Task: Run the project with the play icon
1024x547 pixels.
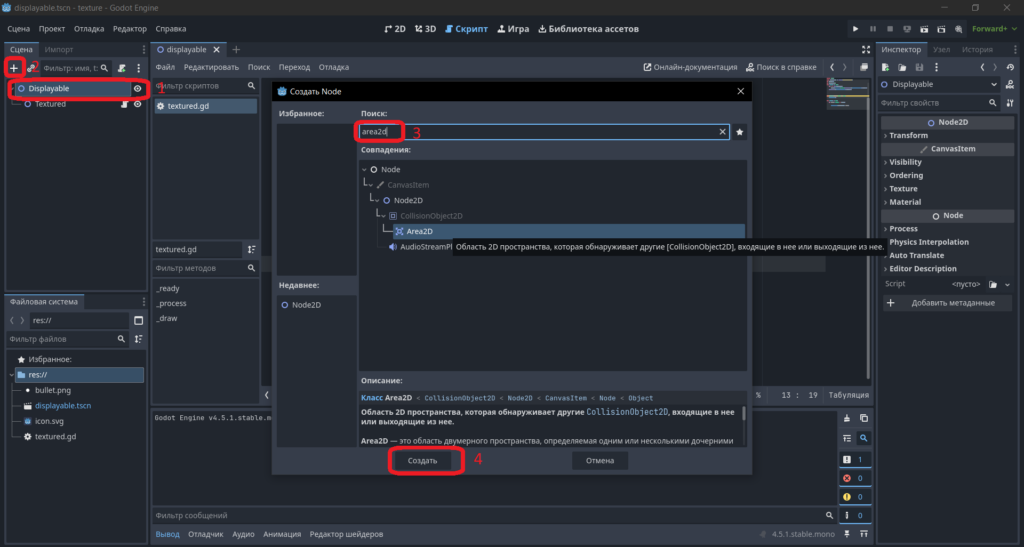Action: pos(855,29)
